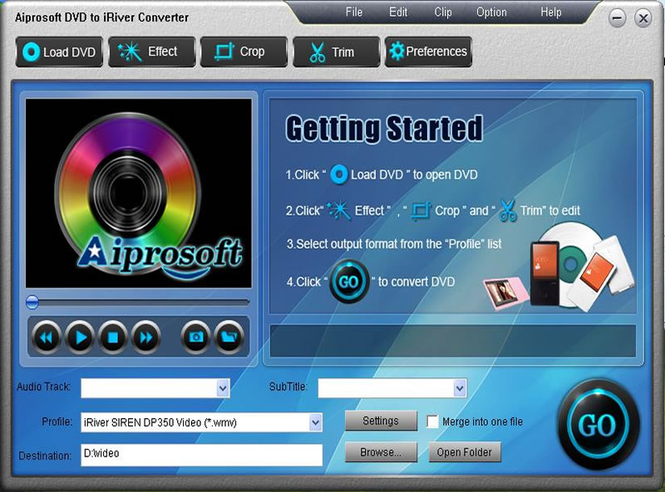The height and width of the screenshot is (492, 665).
Task: Click the fast forward button
Action: [x=146, y=338]
